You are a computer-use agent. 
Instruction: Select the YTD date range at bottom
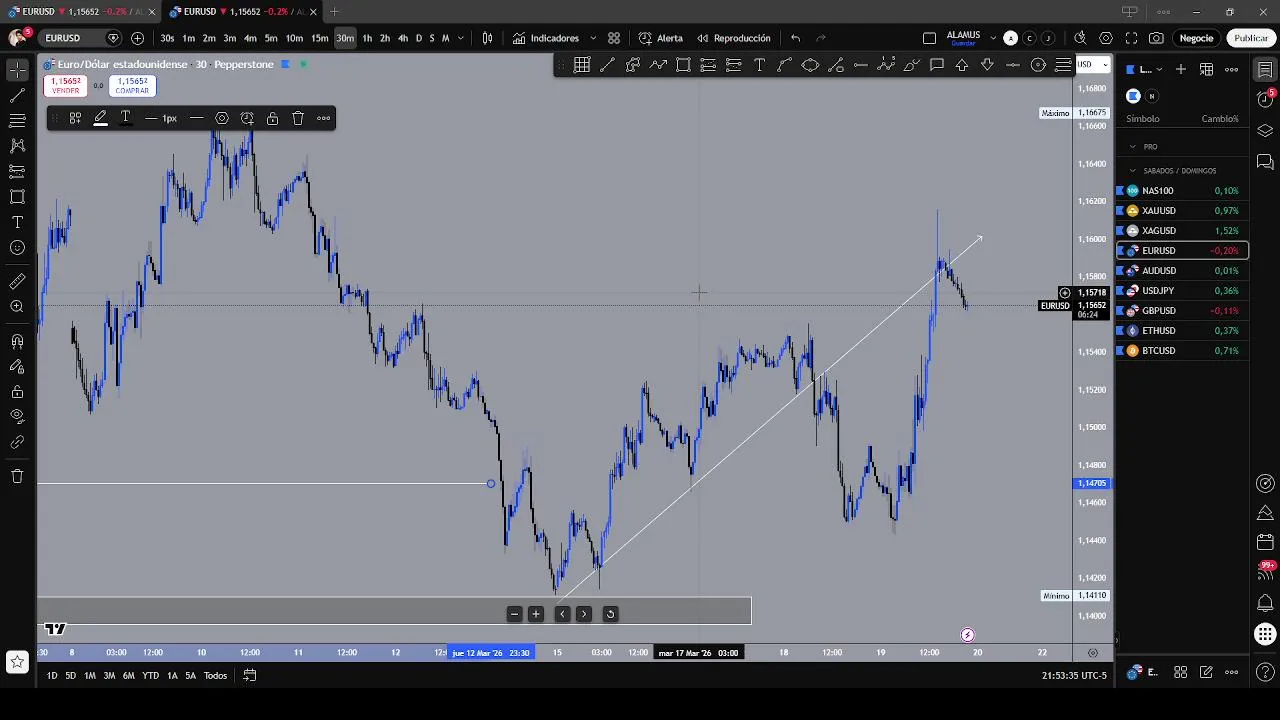(x=150, y=675)
